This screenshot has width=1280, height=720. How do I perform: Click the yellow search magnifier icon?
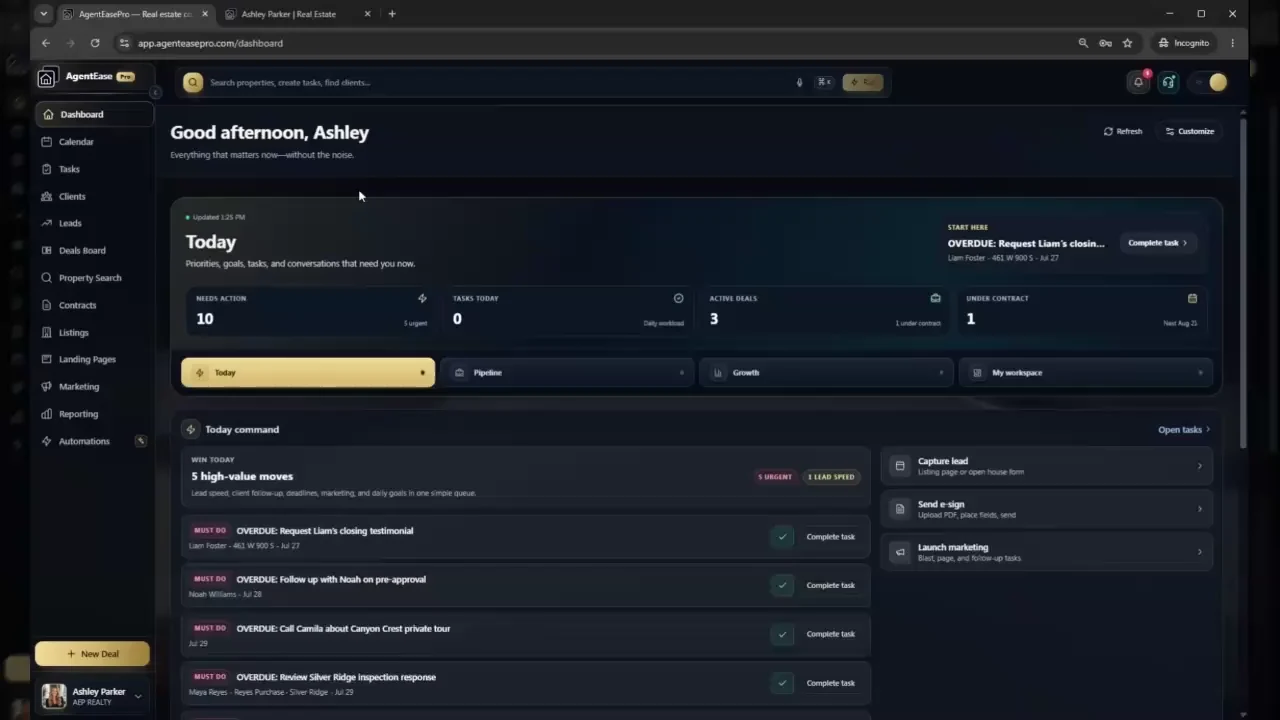[x=193, y=82]
